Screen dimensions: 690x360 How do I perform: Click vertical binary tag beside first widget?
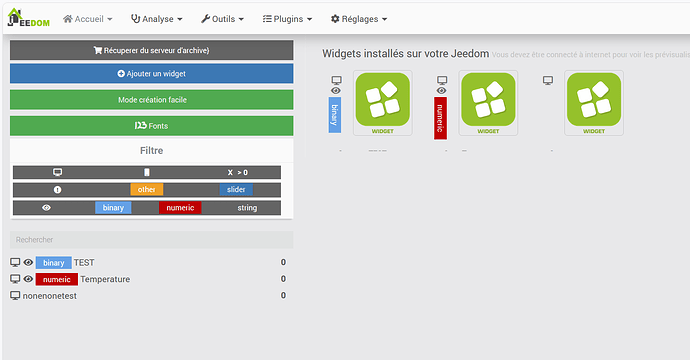(x=334, y=115)
